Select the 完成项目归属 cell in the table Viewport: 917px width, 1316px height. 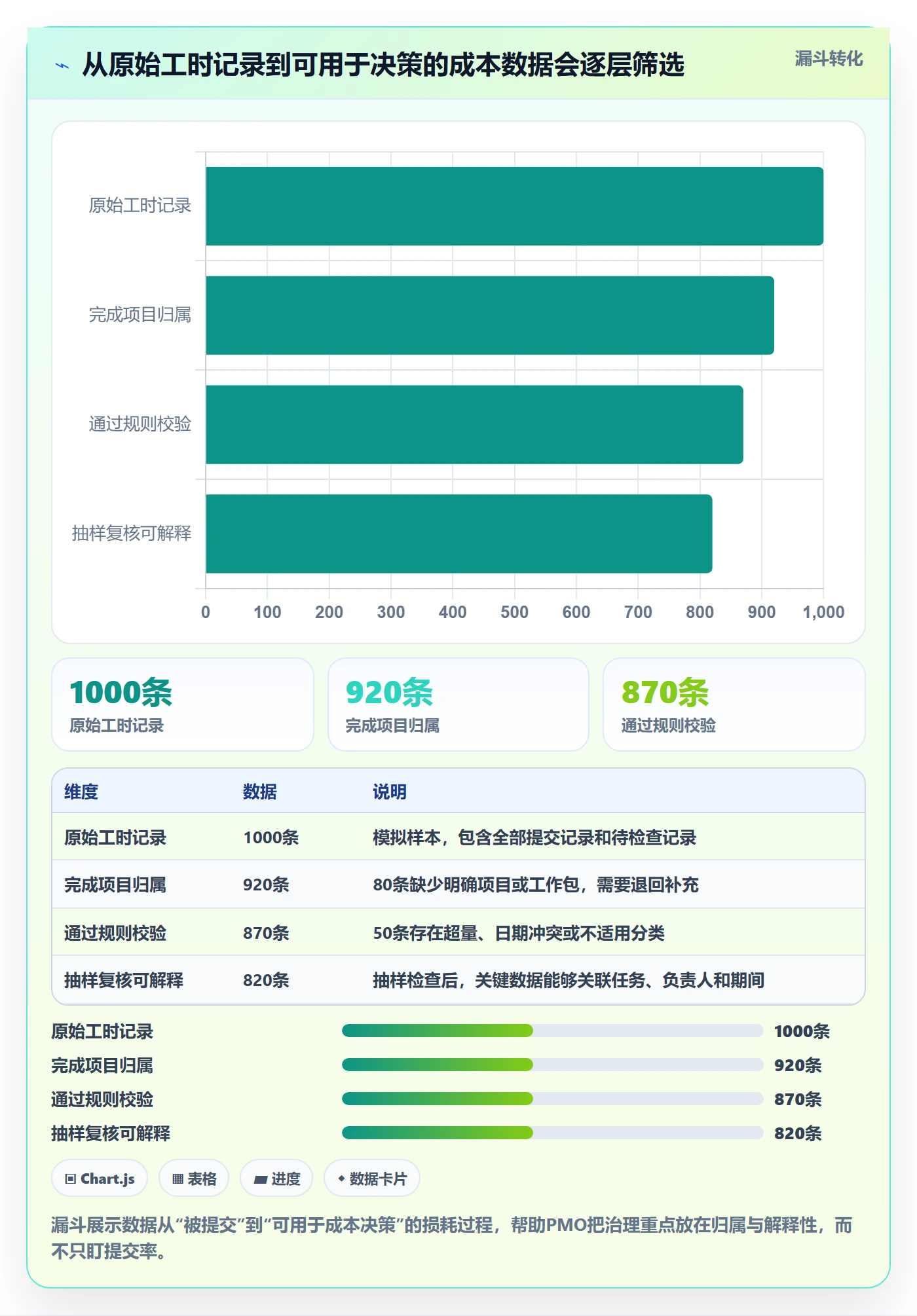tap(115, 885)
